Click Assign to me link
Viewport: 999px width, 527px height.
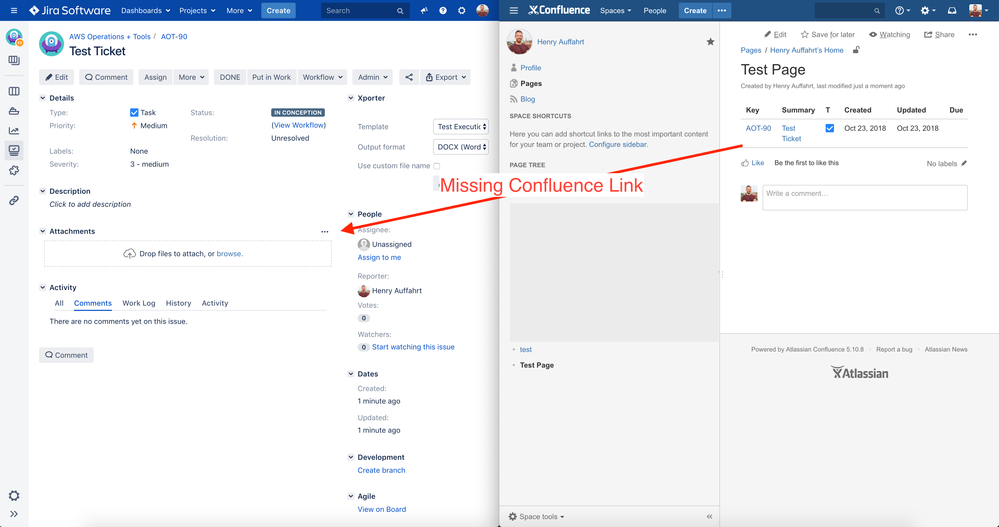point(379,257)
